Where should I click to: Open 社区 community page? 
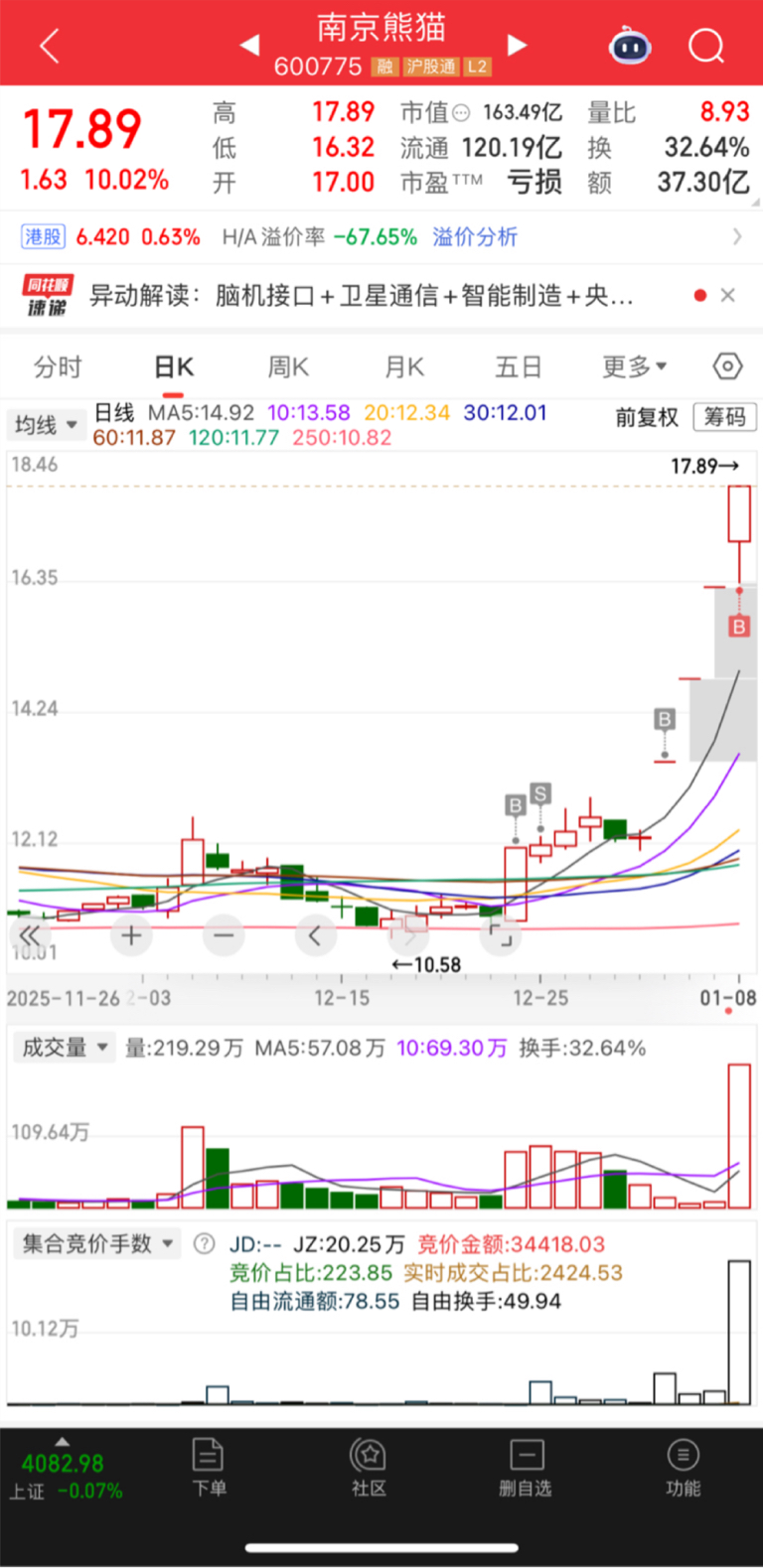[369, 1468]
